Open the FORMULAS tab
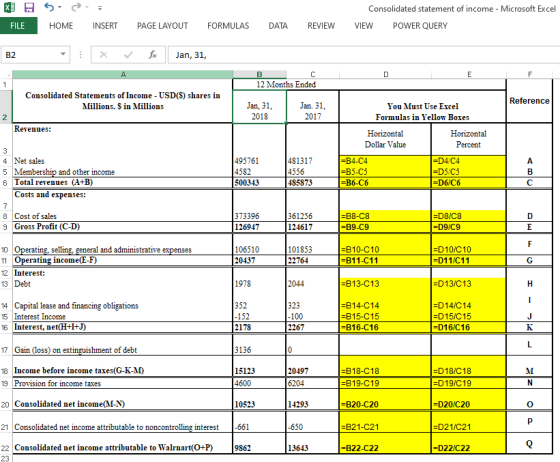This screenshot has width=560, height=462. (x=228, y=26)
